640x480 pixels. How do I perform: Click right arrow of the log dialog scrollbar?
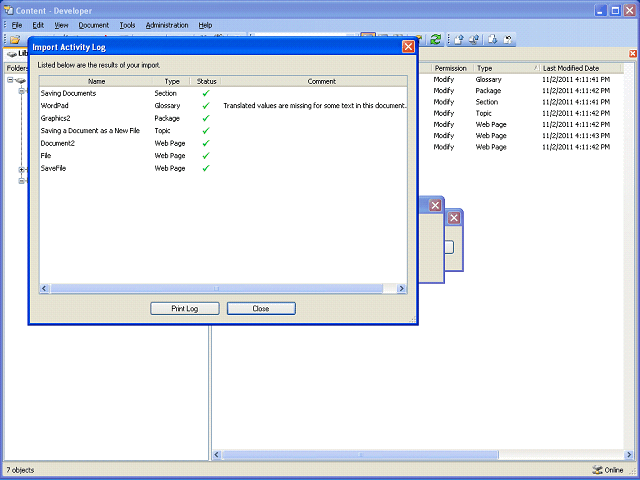402,289
